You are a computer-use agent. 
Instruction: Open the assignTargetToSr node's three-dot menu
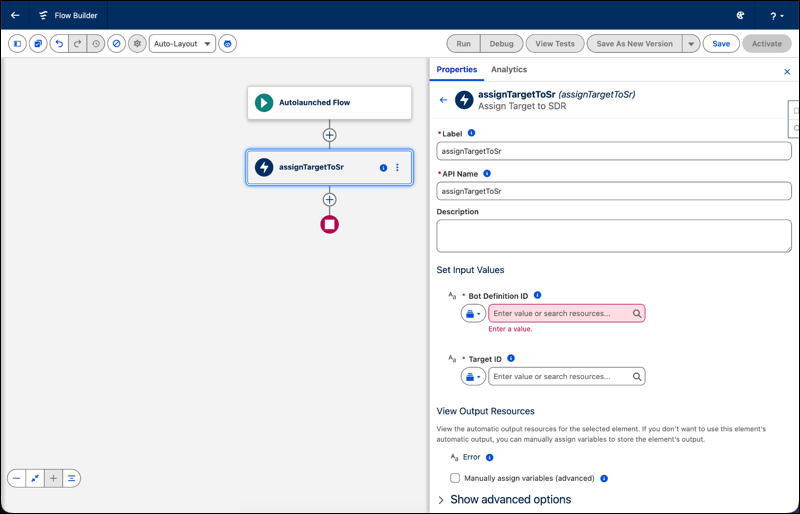click(x=397, y=167)
